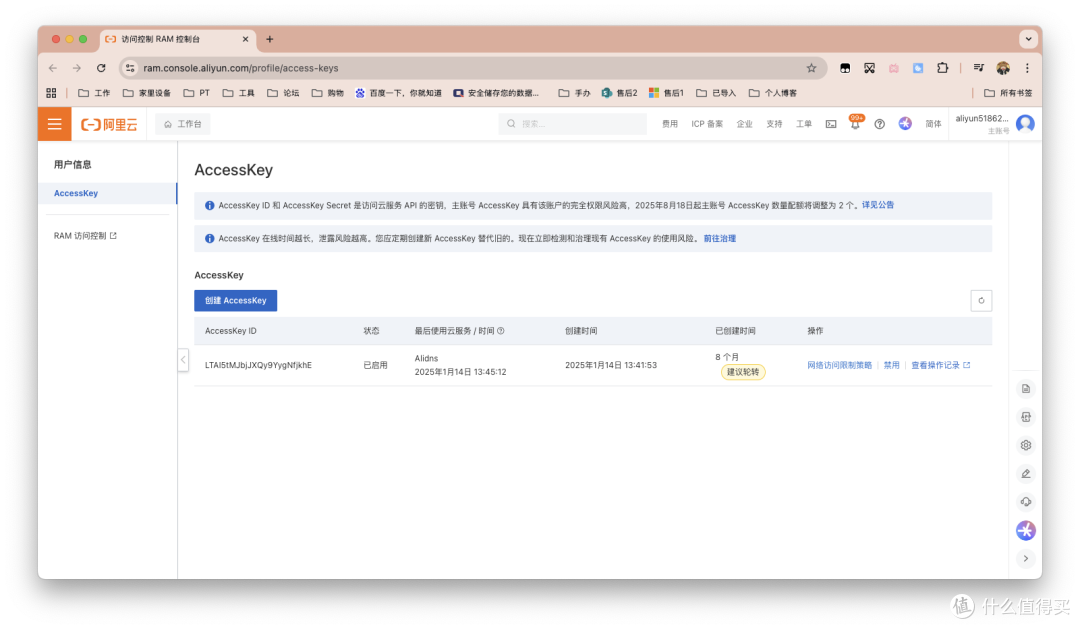Click the help question mark icon
The image size is (1080, 629).
[880, 124]
